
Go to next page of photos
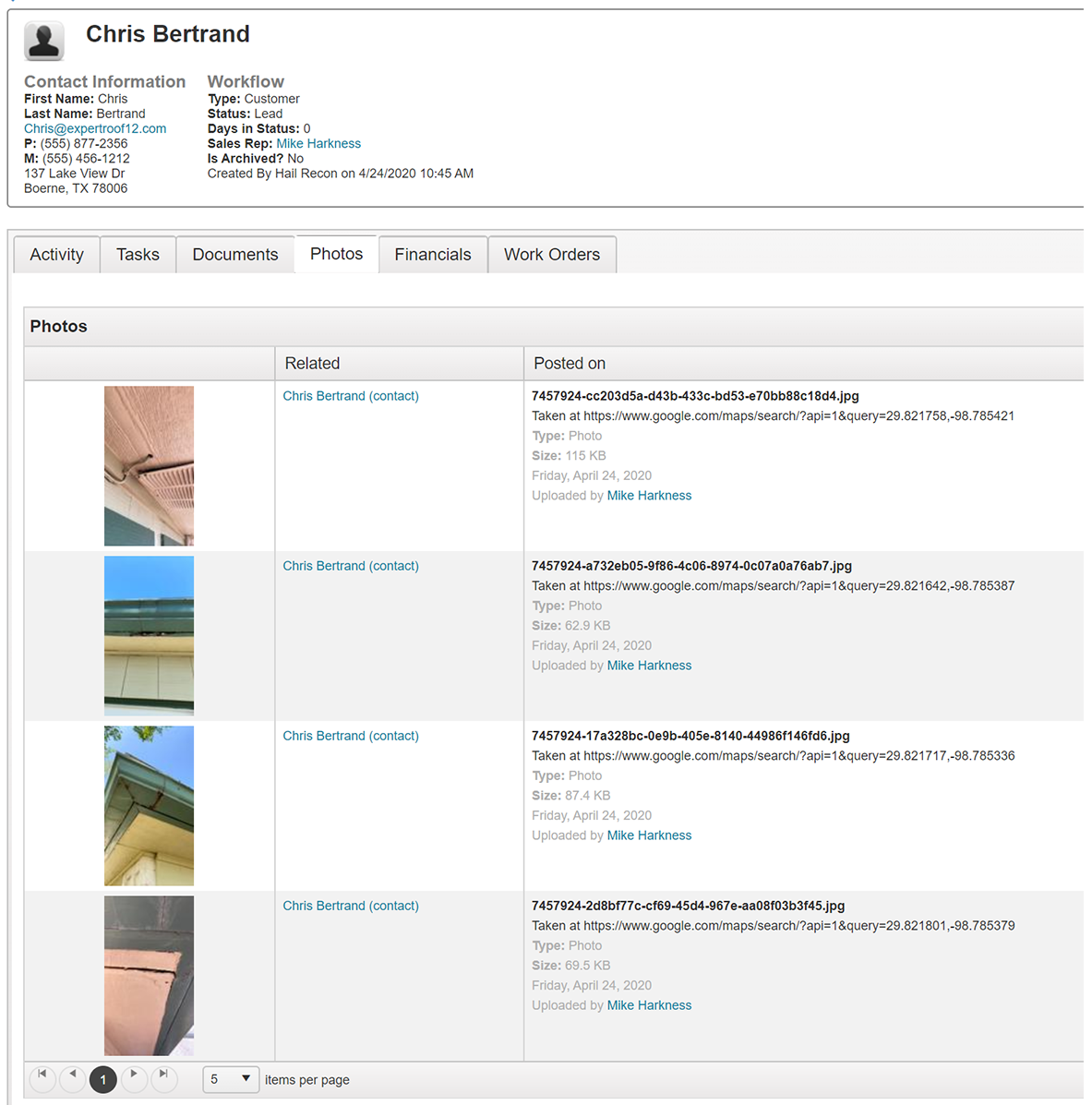(x=134, y=1077)
